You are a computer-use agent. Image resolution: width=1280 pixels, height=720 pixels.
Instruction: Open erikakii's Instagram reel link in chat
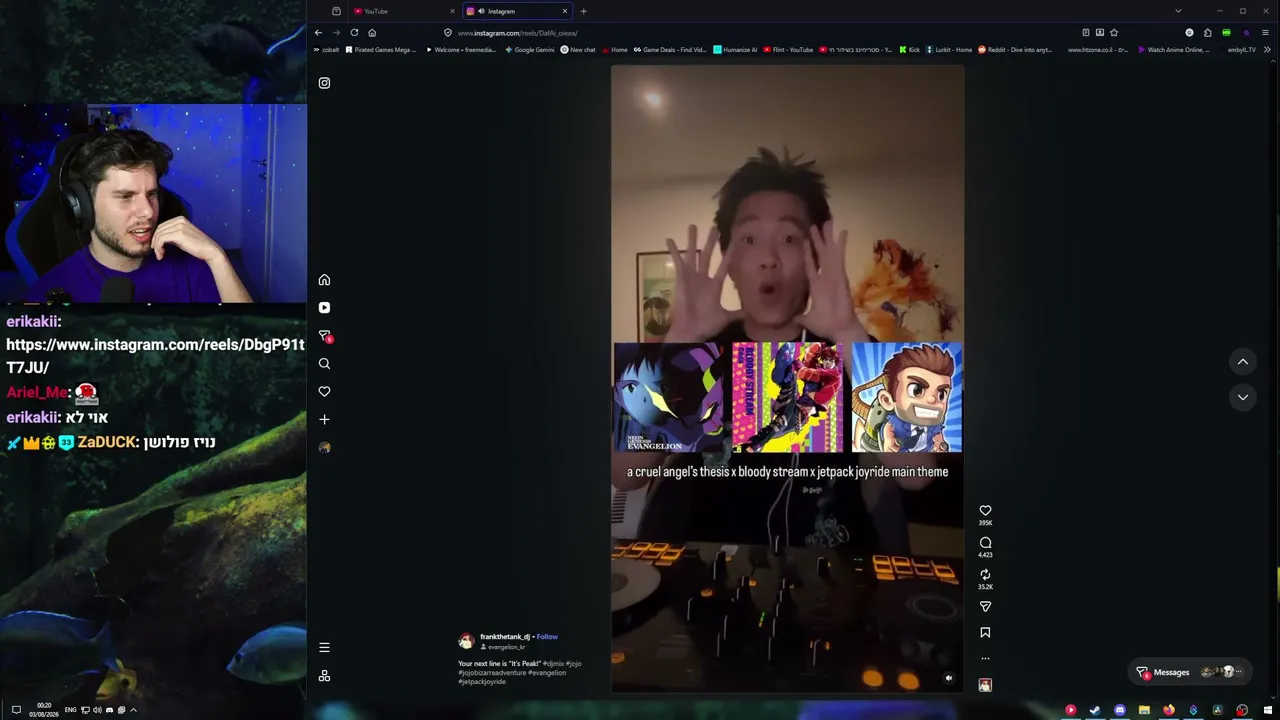click(x=155, y=356)
